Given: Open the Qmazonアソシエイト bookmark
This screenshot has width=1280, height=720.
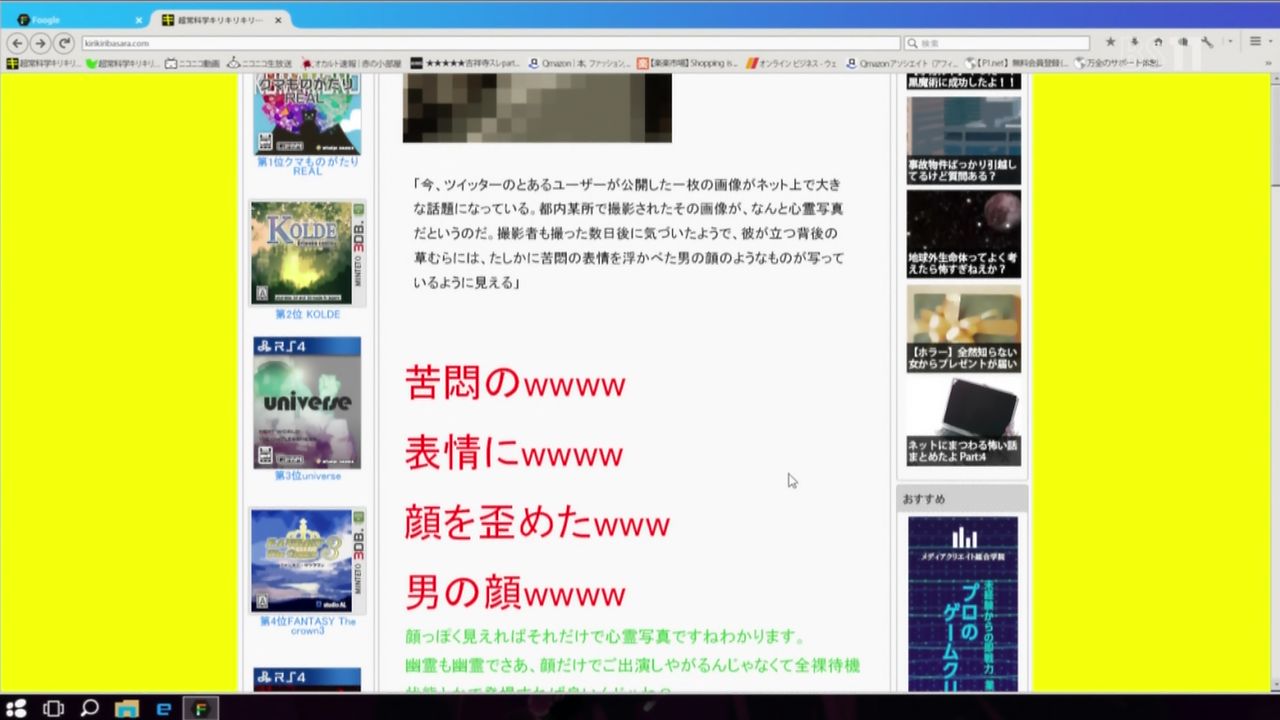Looking at the screenshot, I should pyautogui.click(x=901, y=63).
